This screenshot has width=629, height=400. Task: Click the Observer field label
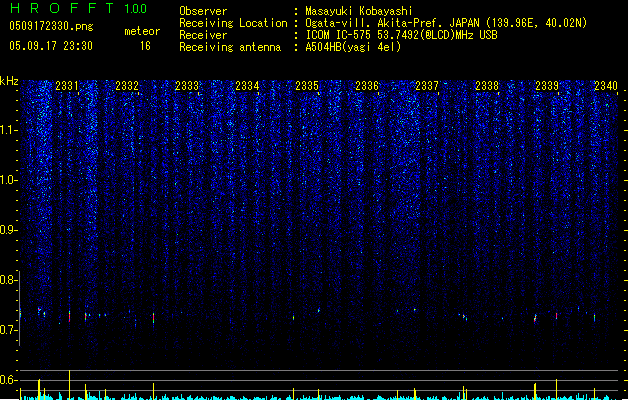203,11
